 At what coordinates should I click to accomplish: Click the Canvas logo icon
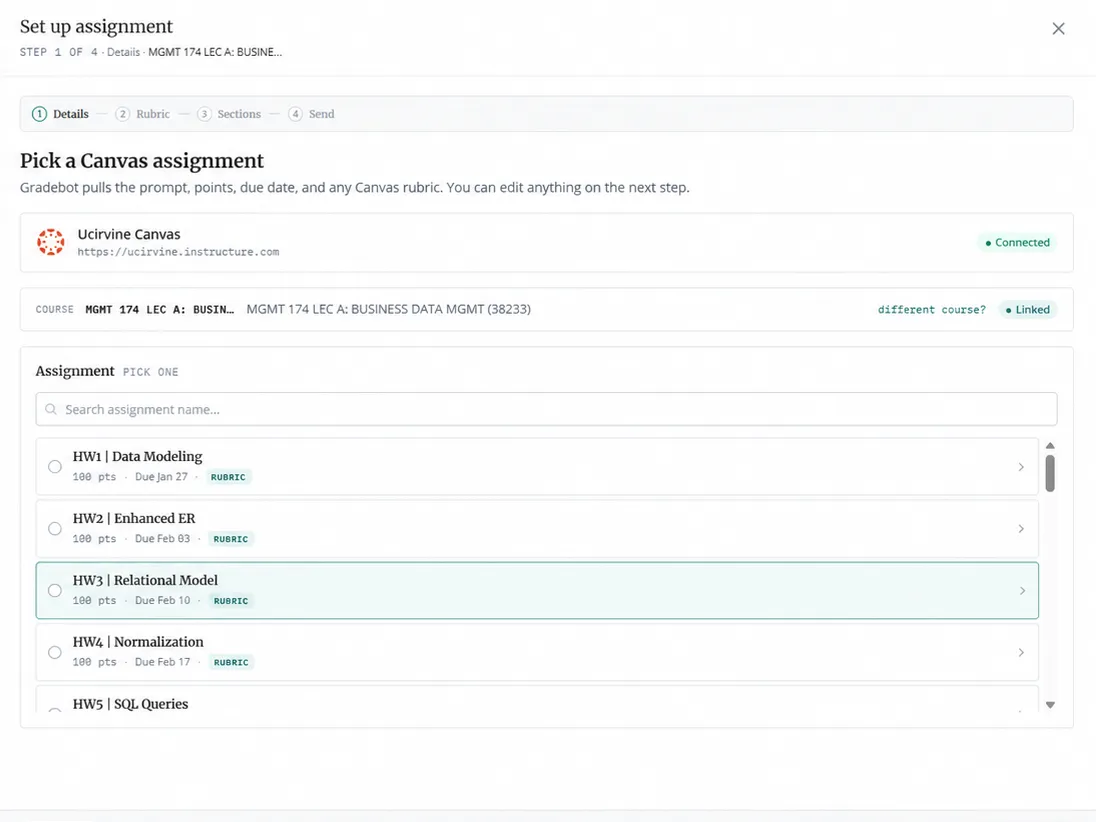coord(51,242)
